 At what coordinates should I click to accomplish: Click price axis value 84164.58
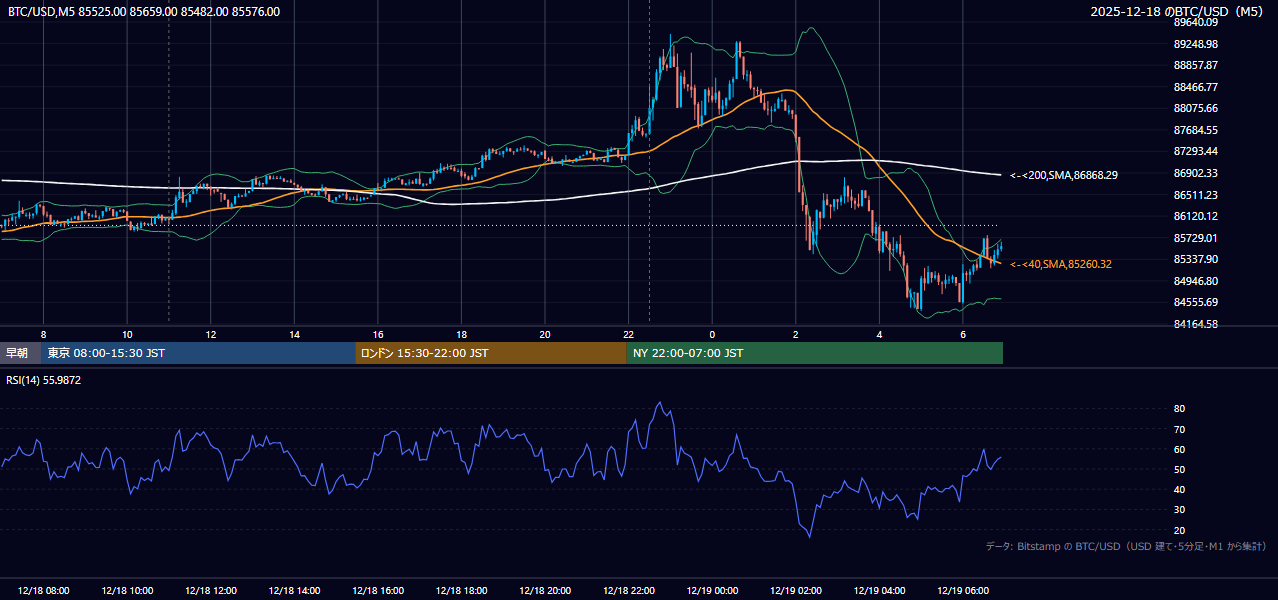point(1196,324)
